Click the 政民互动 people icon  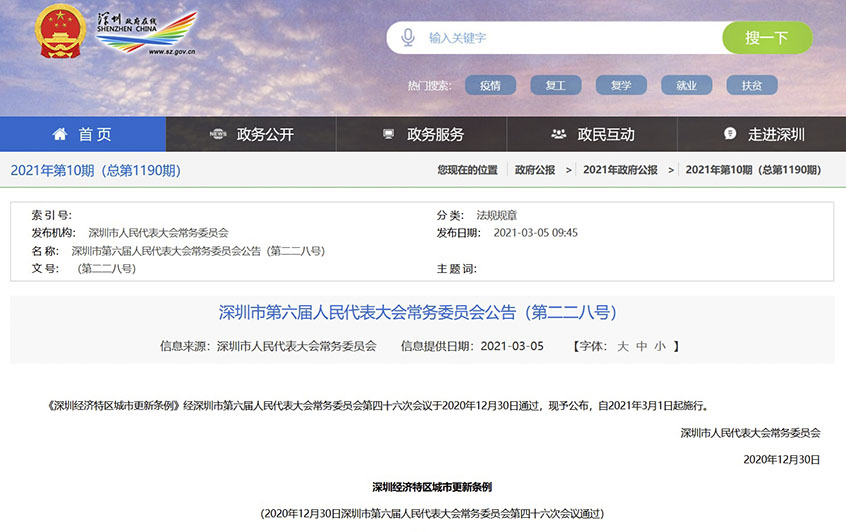click(x=558, y=134)
